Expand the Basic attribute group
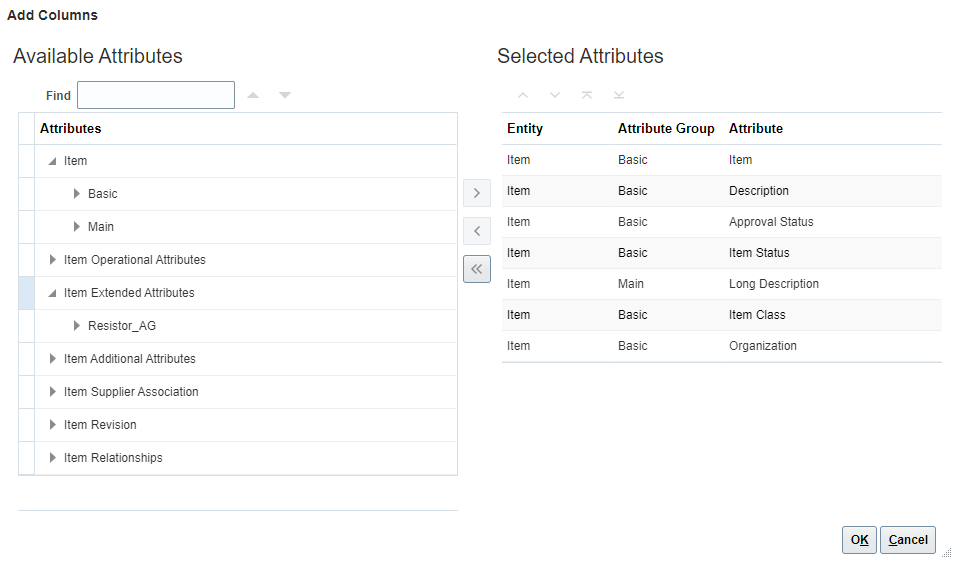Image resolution: width=955 pixels, height=561 pixels. [77, 194]
